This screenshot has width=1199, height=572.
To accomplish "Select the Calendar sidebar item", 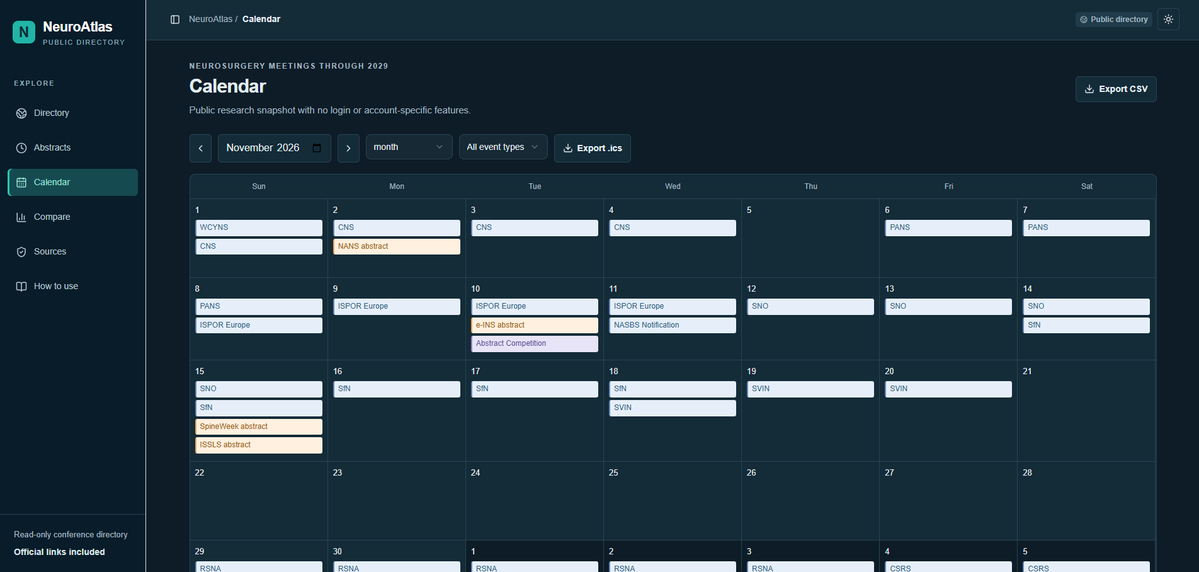I will (x=73, y=182).
